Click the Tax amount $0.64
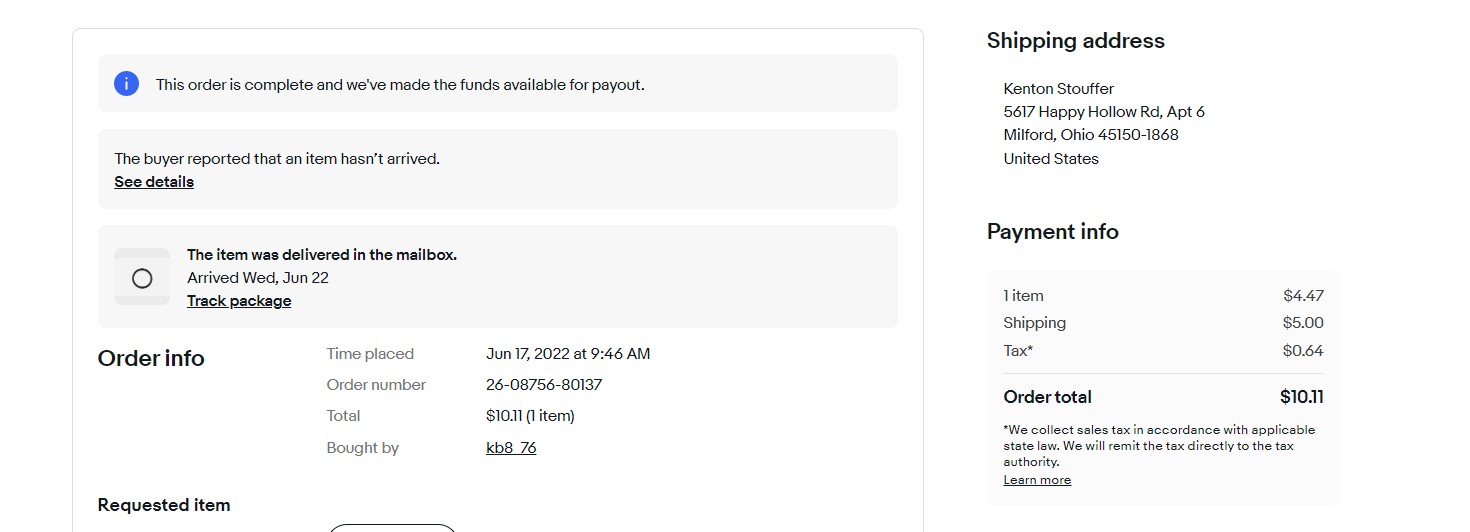The image size is (1470, 532). (x=1303, y=351)
